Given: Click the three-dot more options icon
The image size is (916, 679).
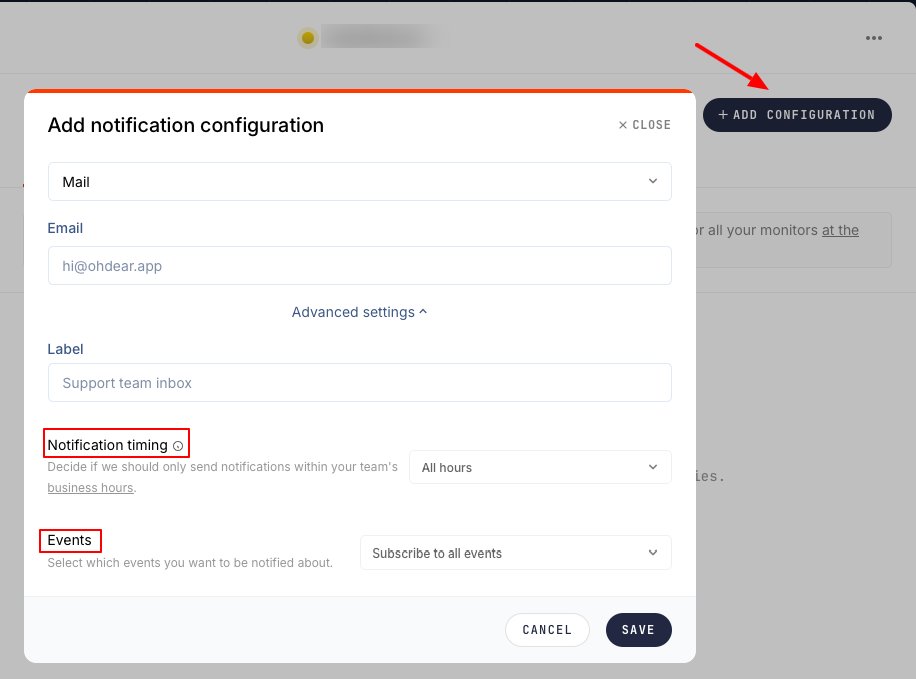Looking at the screenshot, I should (x=874, y=38).
